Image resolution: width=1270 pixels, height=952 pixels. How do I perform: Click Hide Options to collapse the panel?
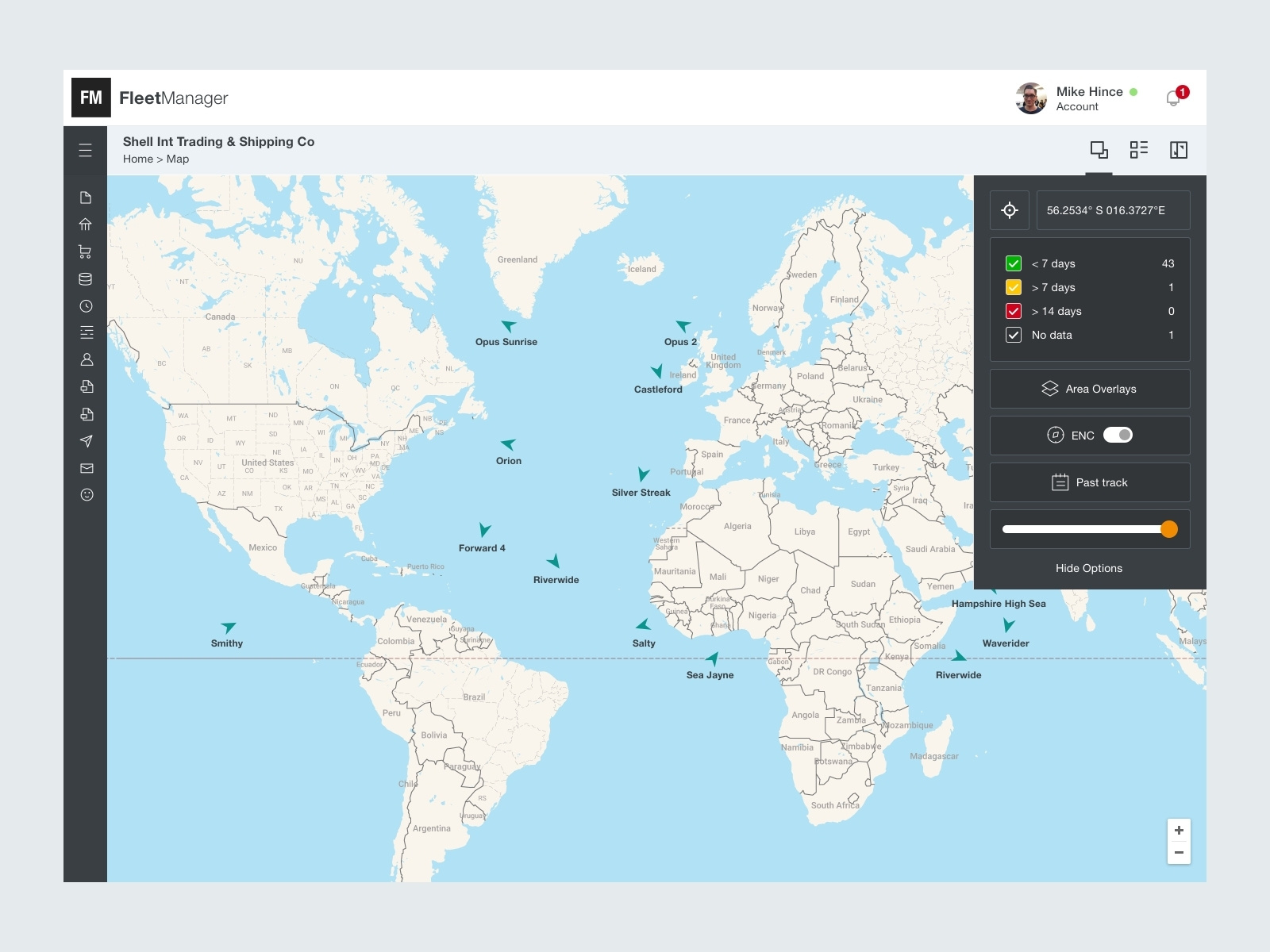tap(1089, 568)
